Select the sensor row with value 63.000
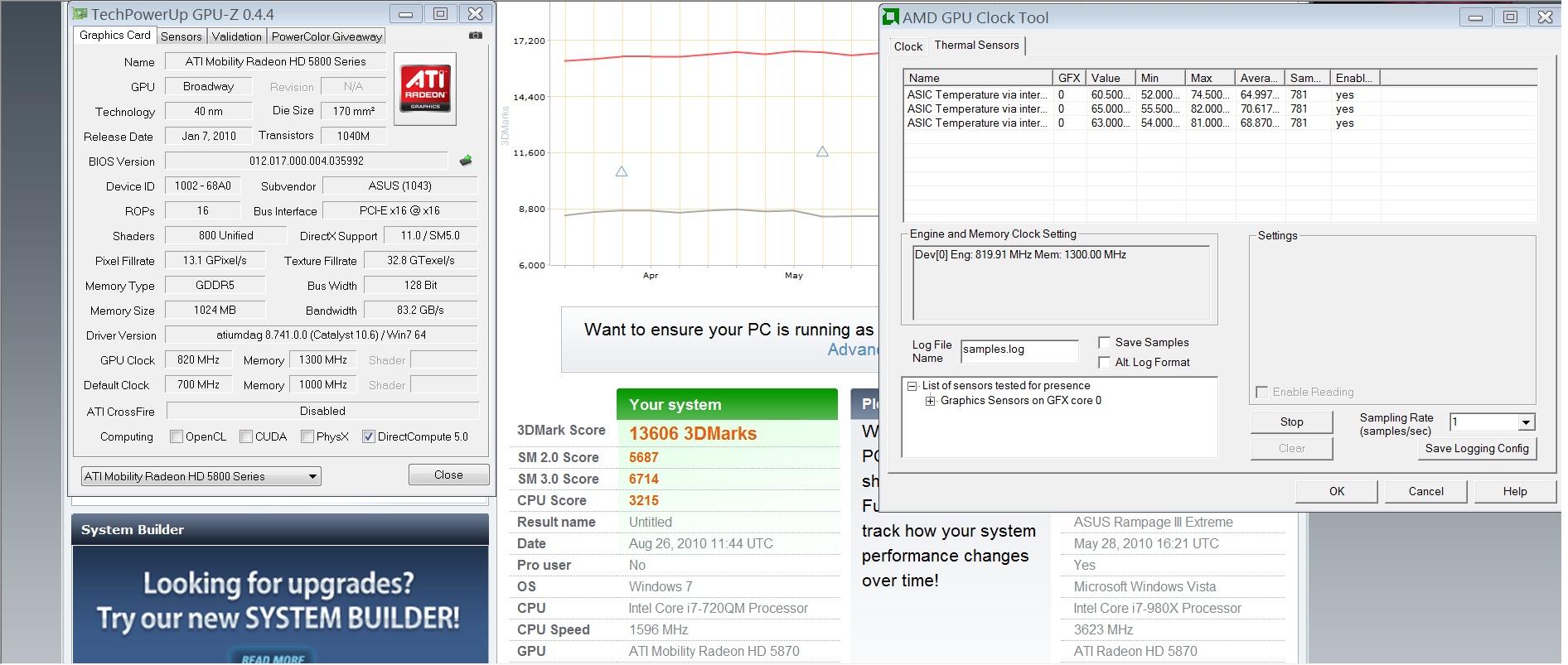 click(x=1220, y=123)
